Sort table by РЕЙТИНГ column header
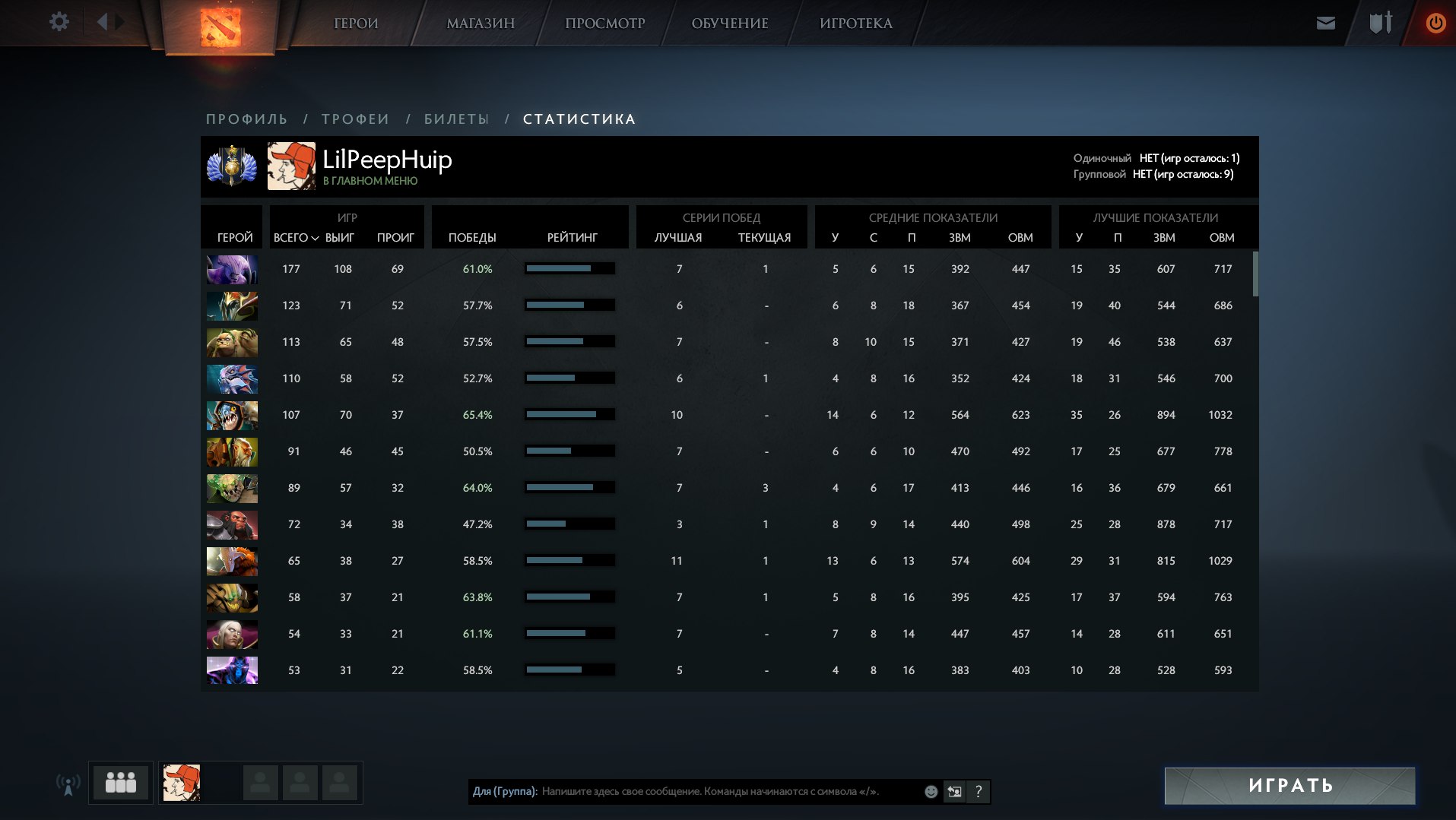Viewport: 1456px width, 820px height. pos(572,238)
